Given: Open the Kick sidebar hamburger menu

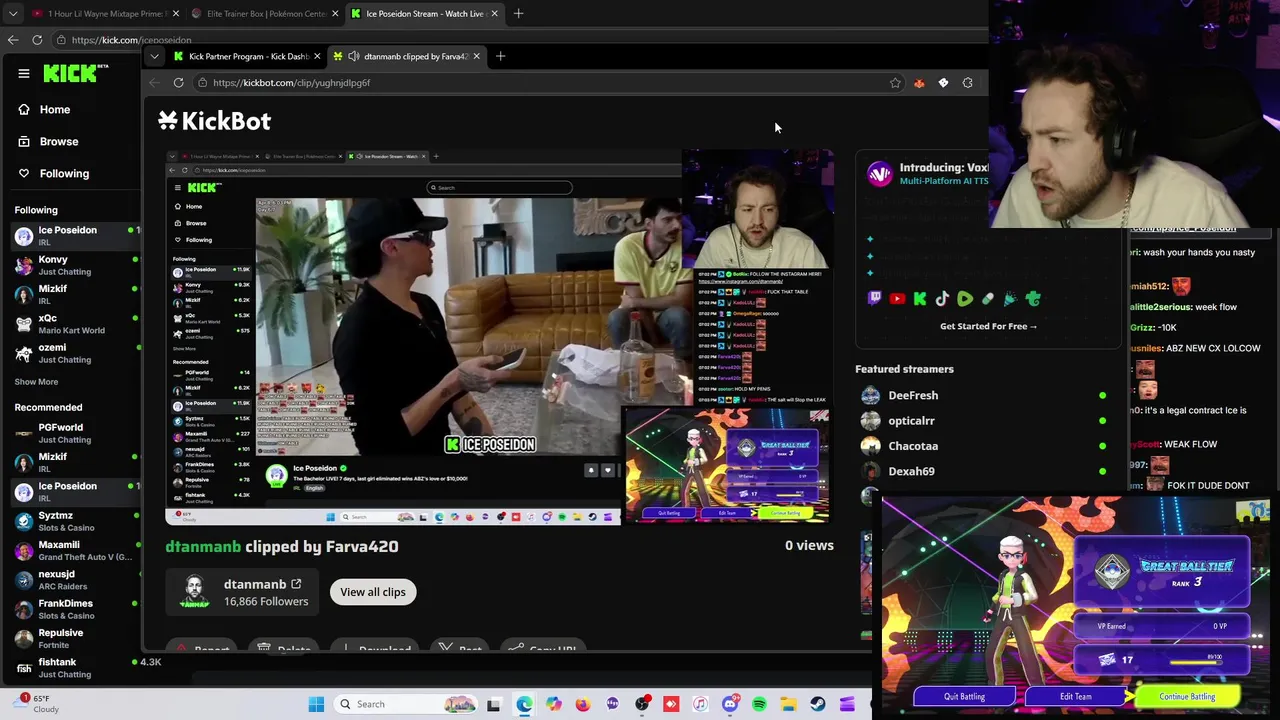Looking at the screenshot, I should pos(24,73).
